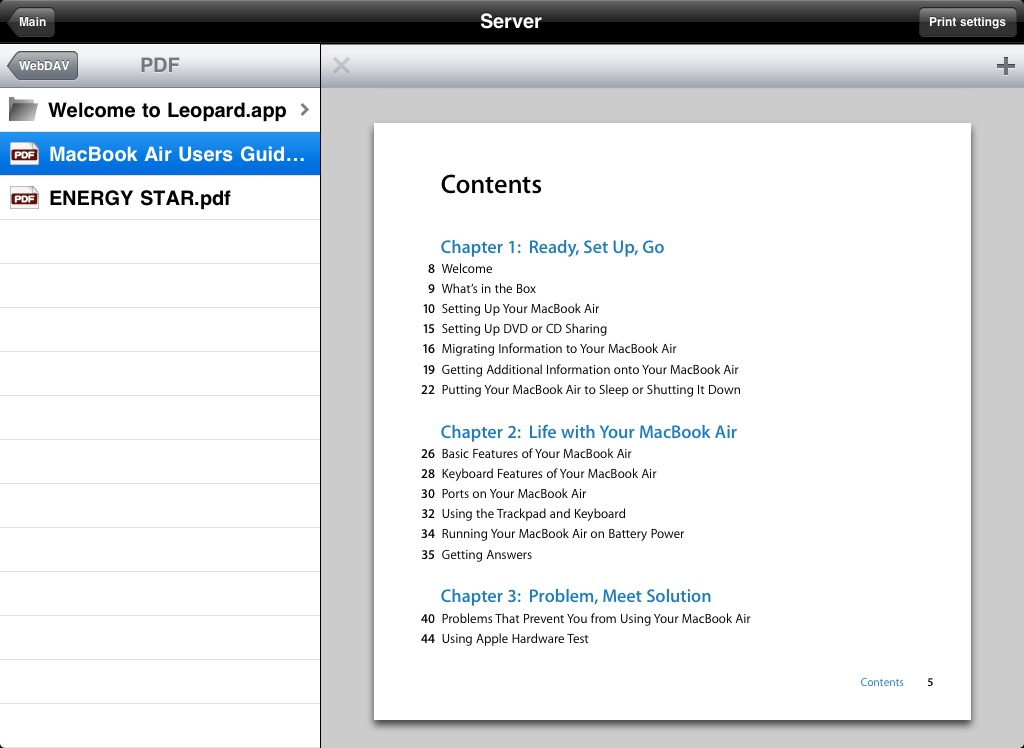The height and width of the screenshot is (748, 1024).
Task: Open the ENERGY STAR.pdf file
Action: (160, 198)
